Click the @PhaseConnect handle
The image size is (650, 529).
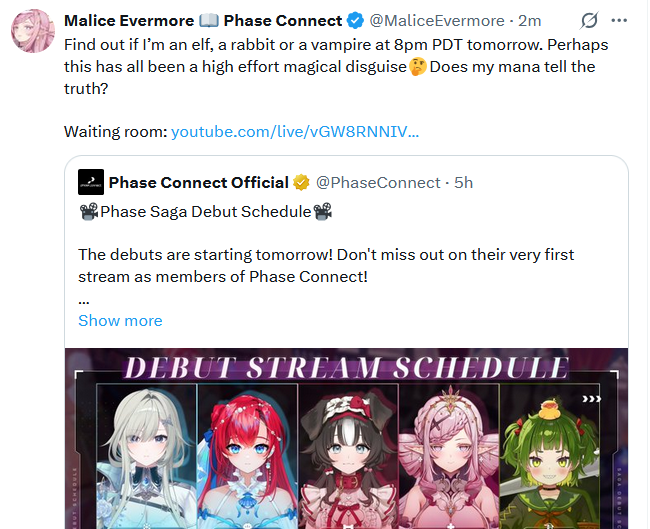pos(378,182)
